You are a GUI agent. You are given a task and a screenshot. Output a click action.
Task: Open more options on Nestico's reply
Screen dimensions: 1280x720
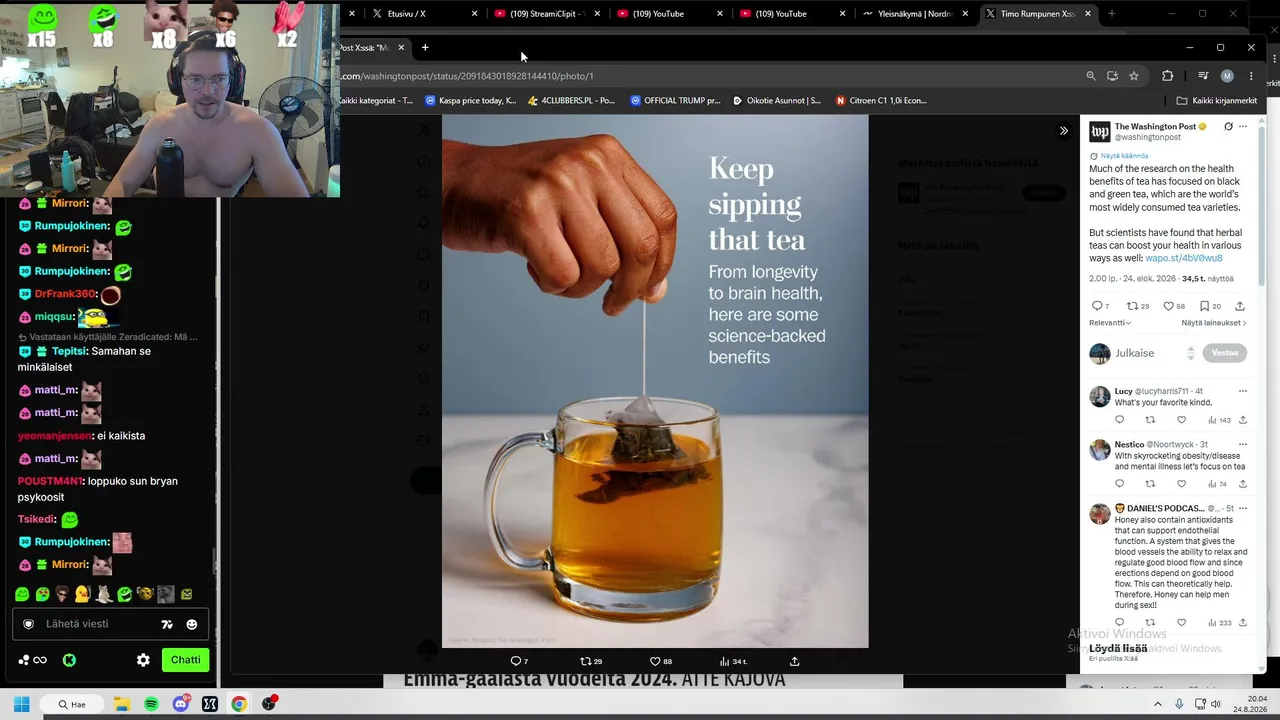[x=1243, y=444]
